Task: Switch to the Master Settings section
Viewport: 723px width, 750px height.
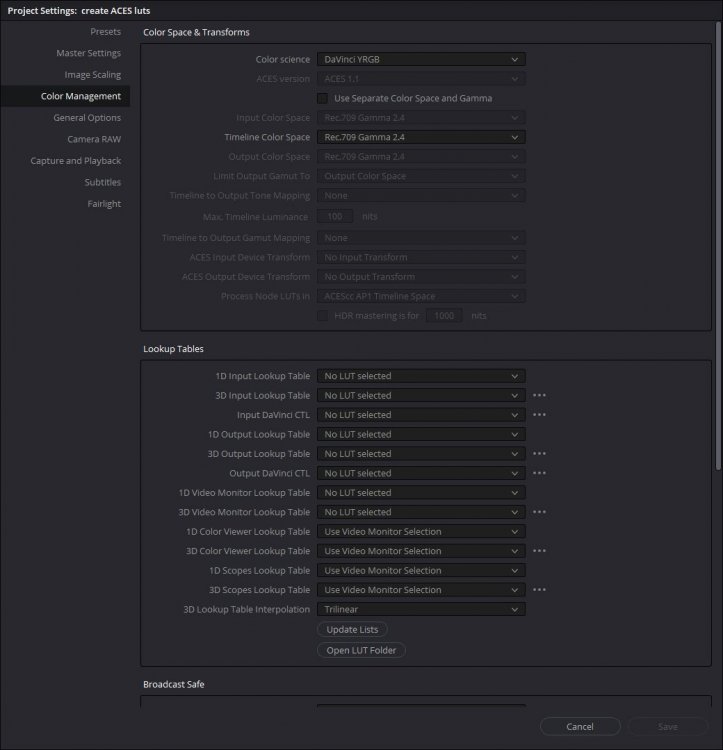Action: click(88, 53)
